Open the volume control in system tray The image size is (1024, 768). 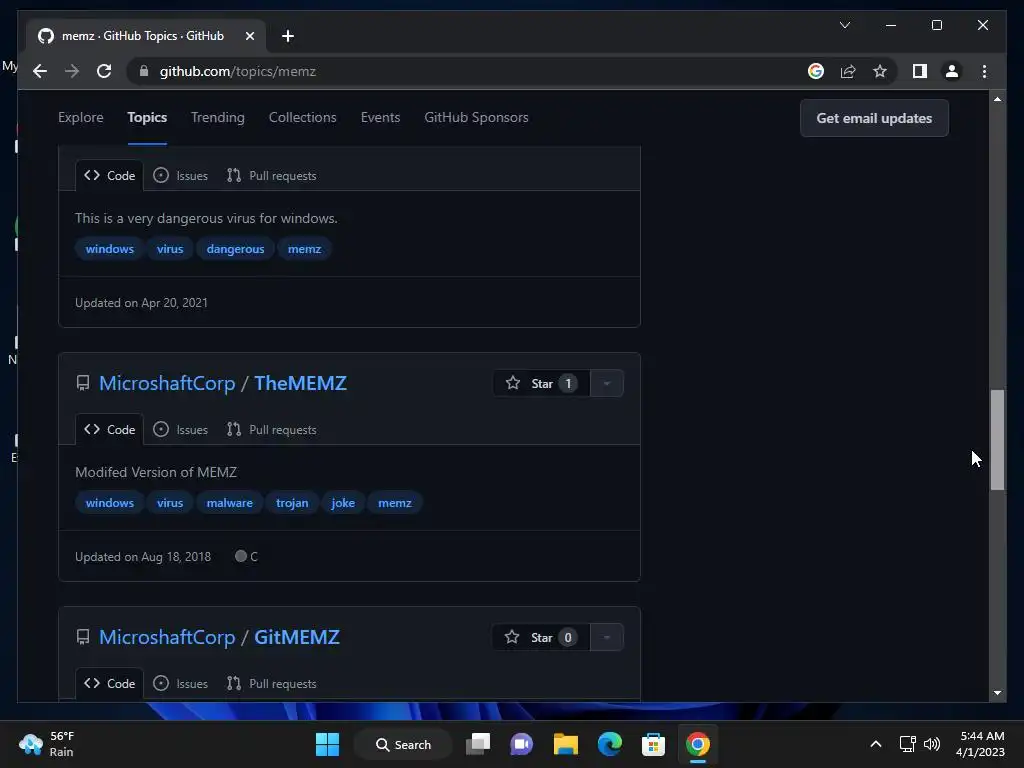pos(932,744)
